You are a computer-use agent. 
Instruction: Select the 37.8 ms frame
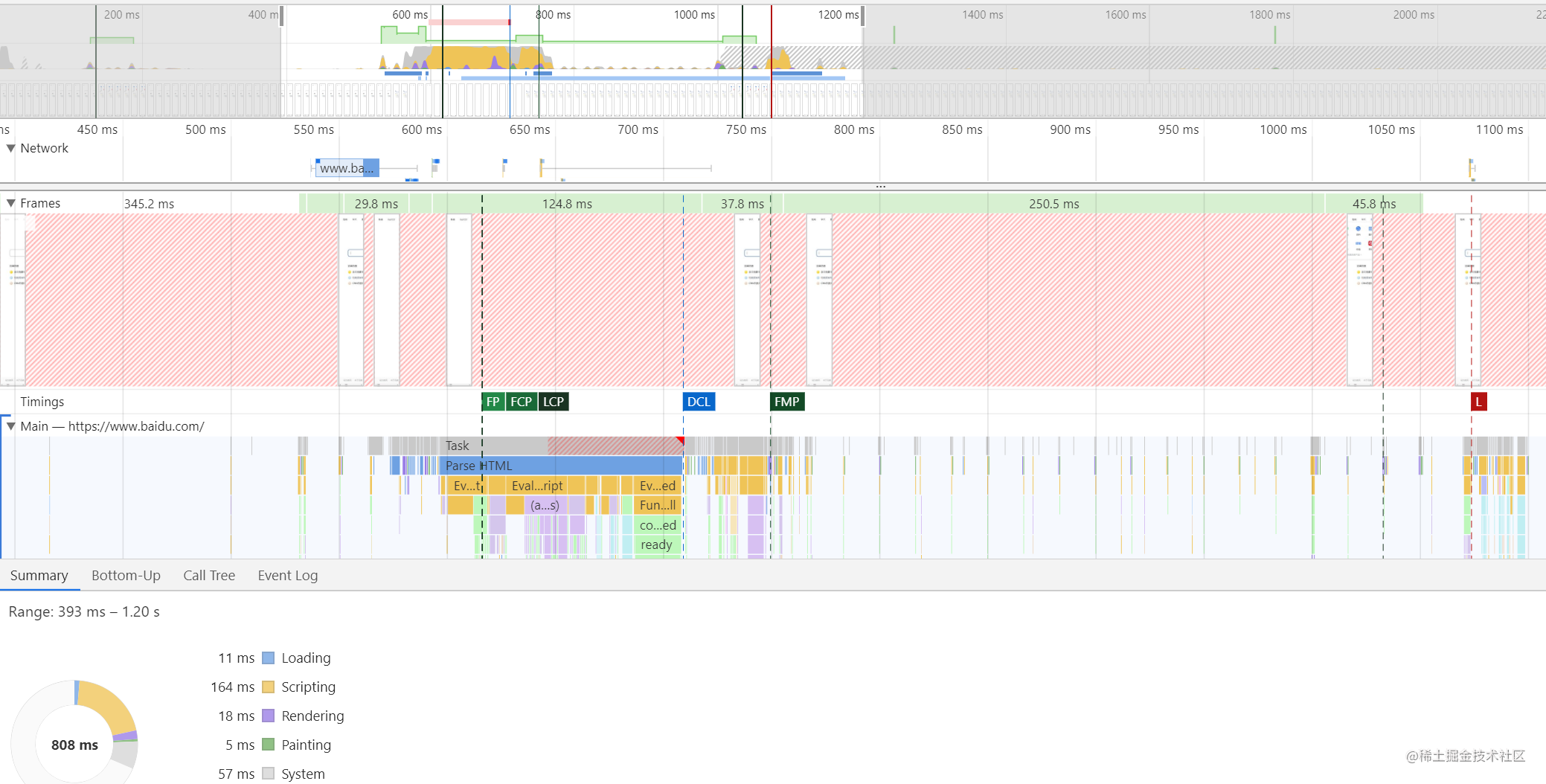coord(742,203)
